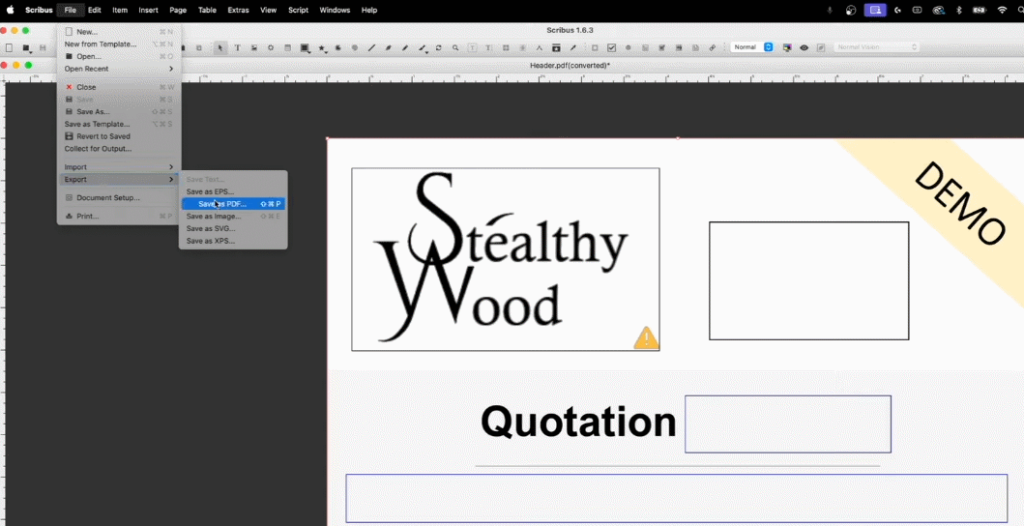Select the straight Line tool
The image size is (1024, 526).
372,48
